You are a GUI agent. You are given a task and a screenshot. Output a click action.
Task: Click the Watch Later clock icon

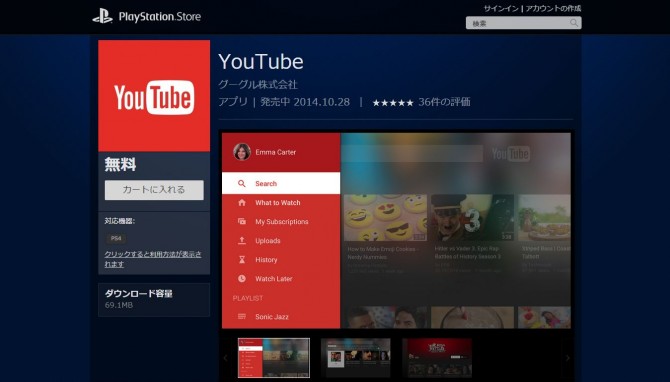(x=242, y=279)
